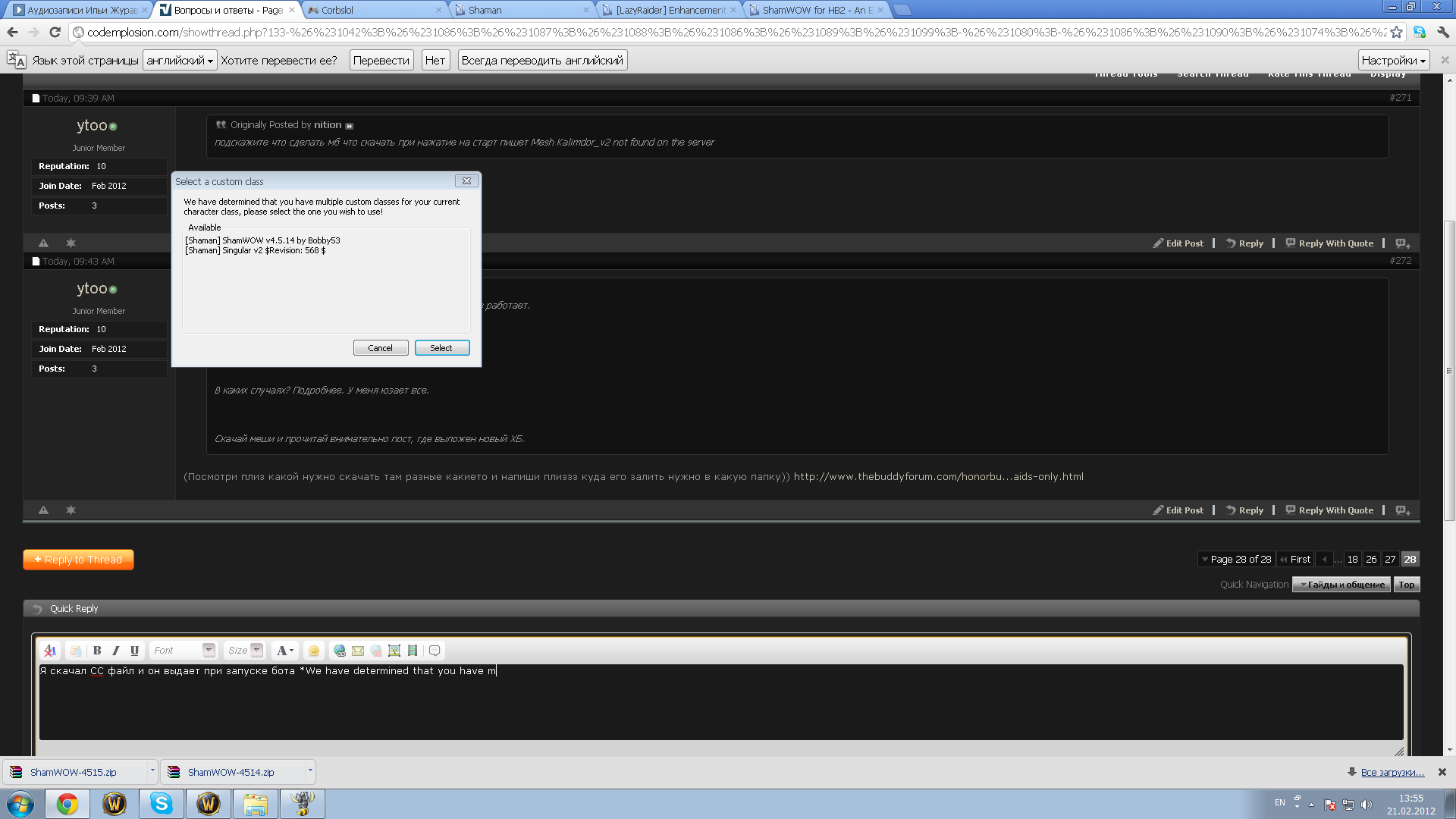Open the translate language dropdown английский
This screenshot has height=819, width=1456.
(180, 61)
